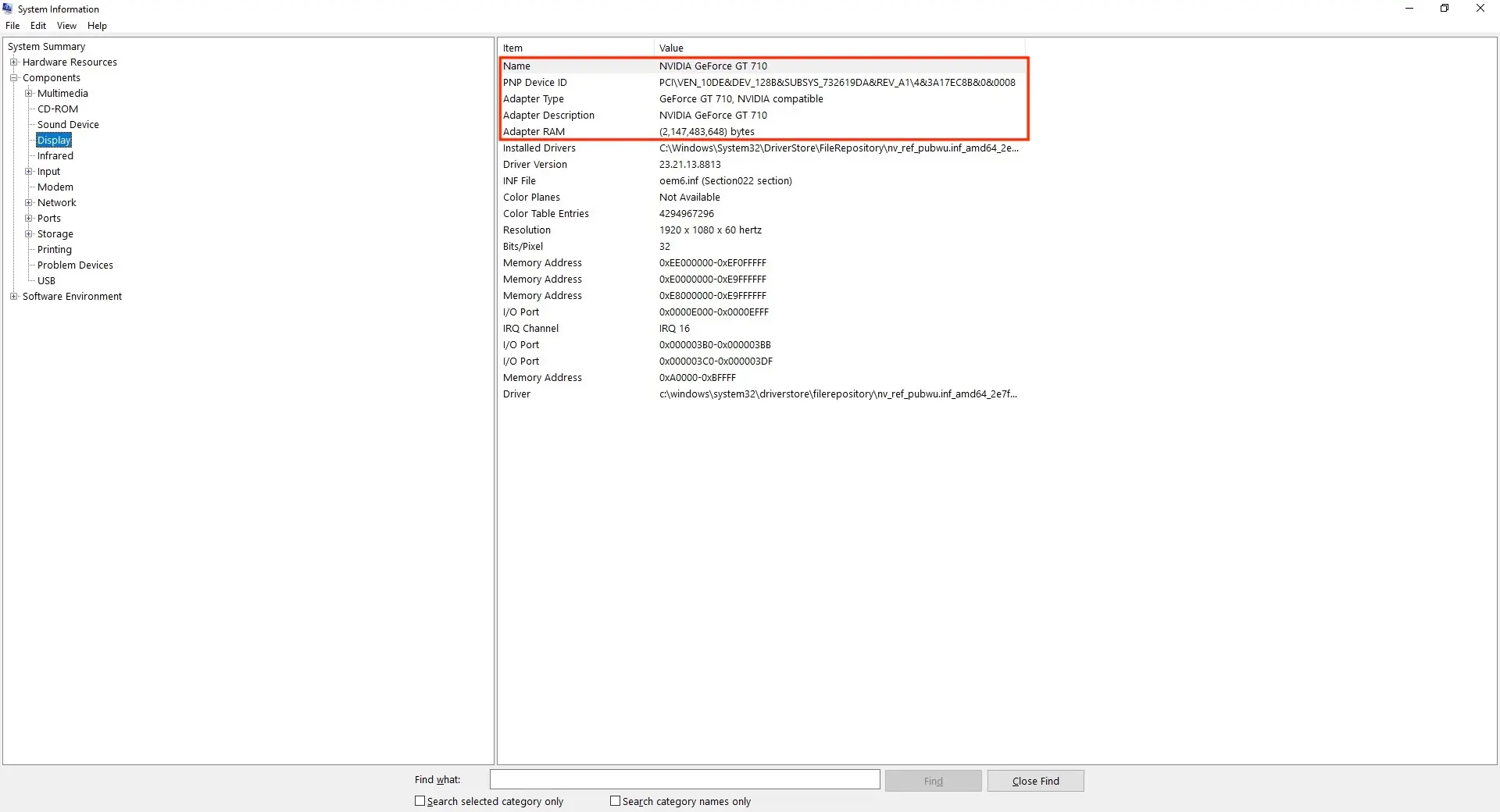Select the Installed Drivers row

[762, 148]
